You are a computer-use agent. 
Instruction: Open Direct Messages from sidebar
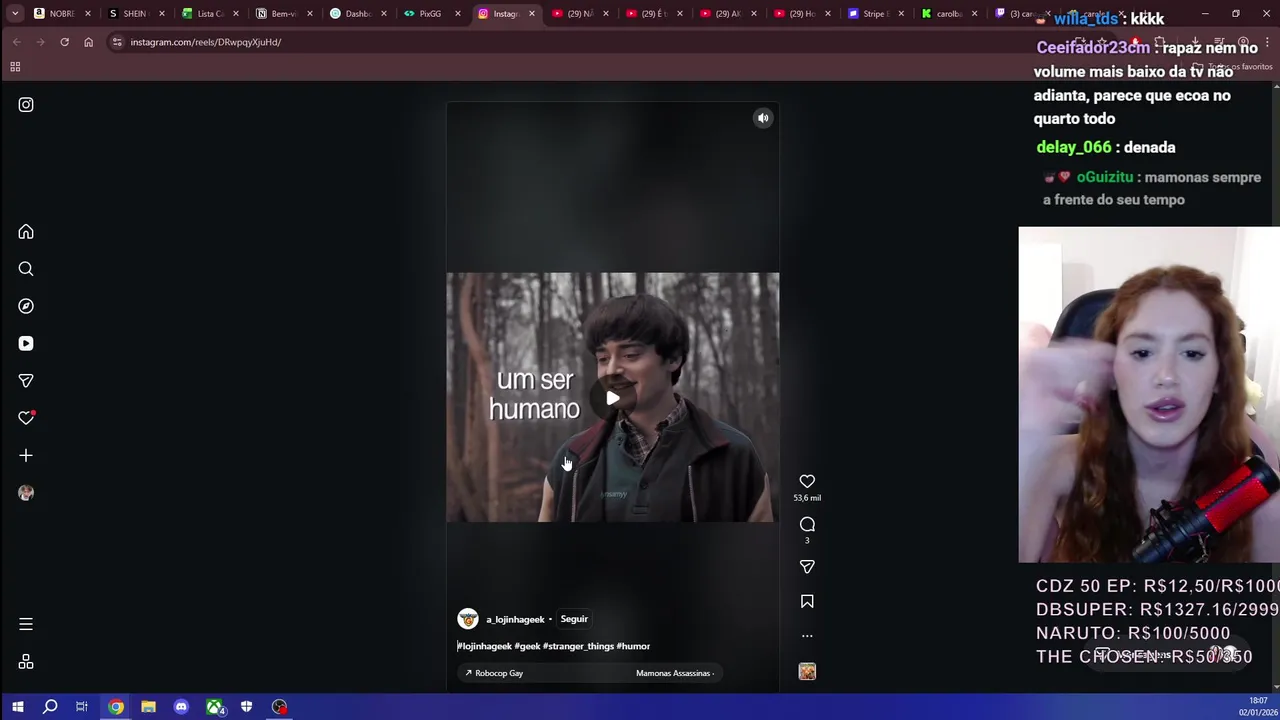pyautogui.click(x=26, y=381)
